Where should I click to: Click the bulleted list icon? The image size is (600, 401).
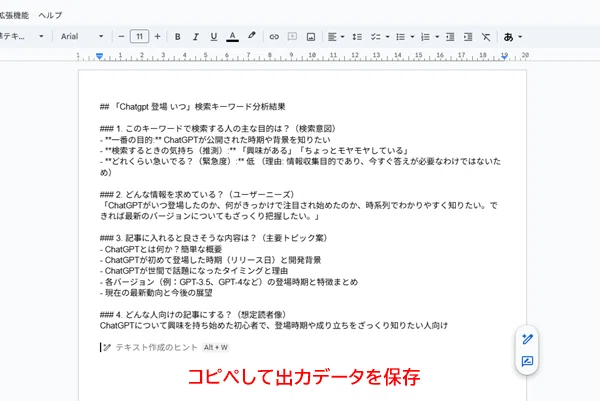401,37
